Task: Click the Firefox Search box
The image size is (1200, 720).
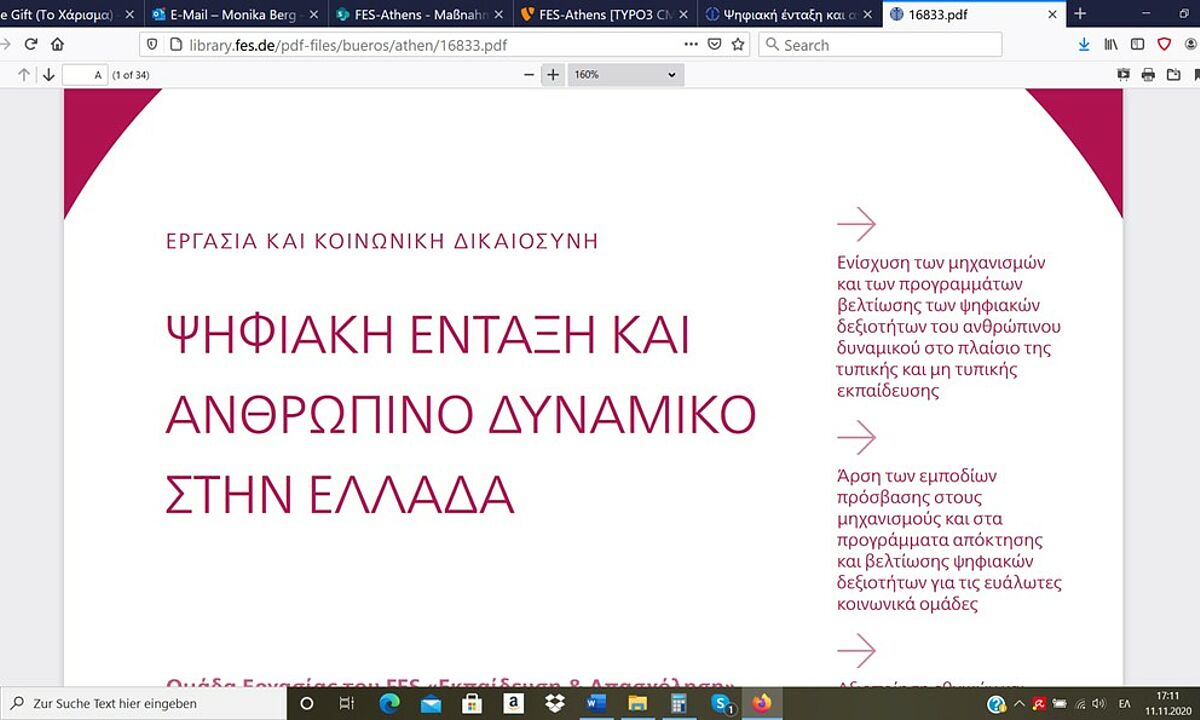Action: 880,45
